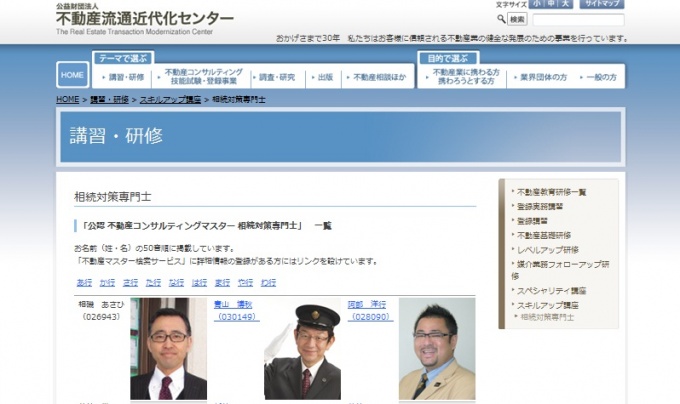Open the (028090) profile link

pos(370,317)
